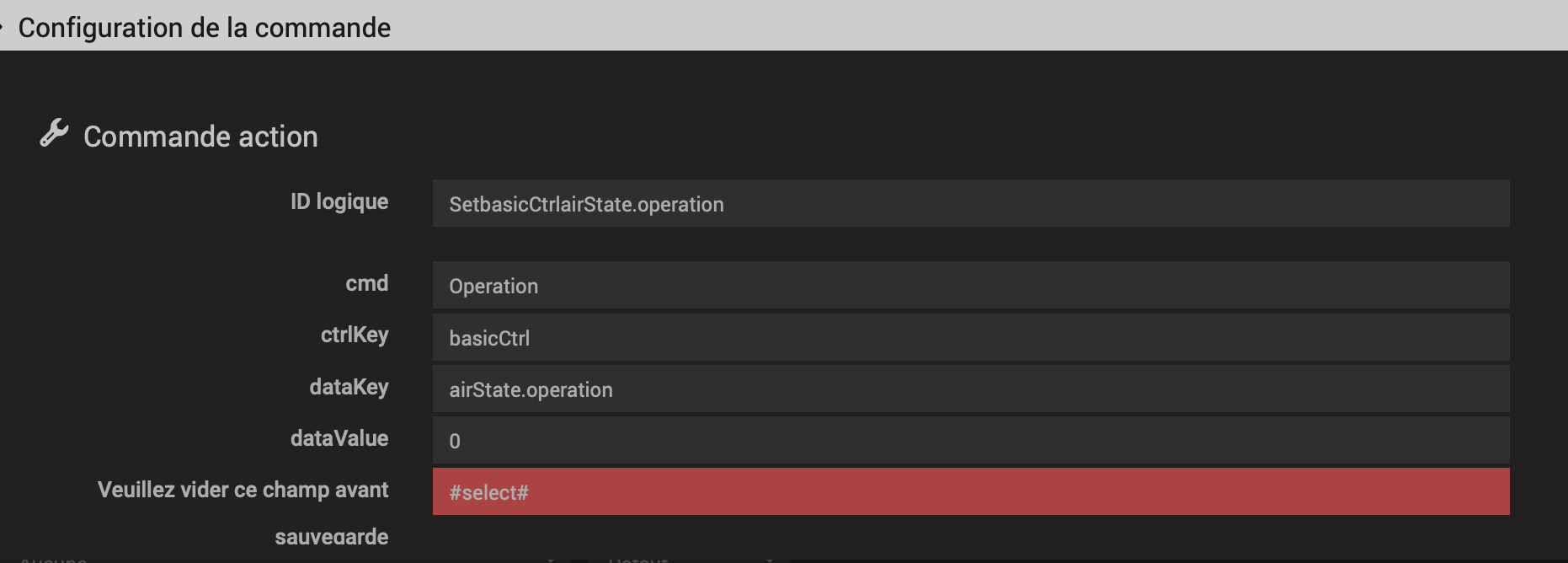Click the wrench icon beside Commande action
The width and height of the screenshot is (1568, 563).
pos(54,133)
